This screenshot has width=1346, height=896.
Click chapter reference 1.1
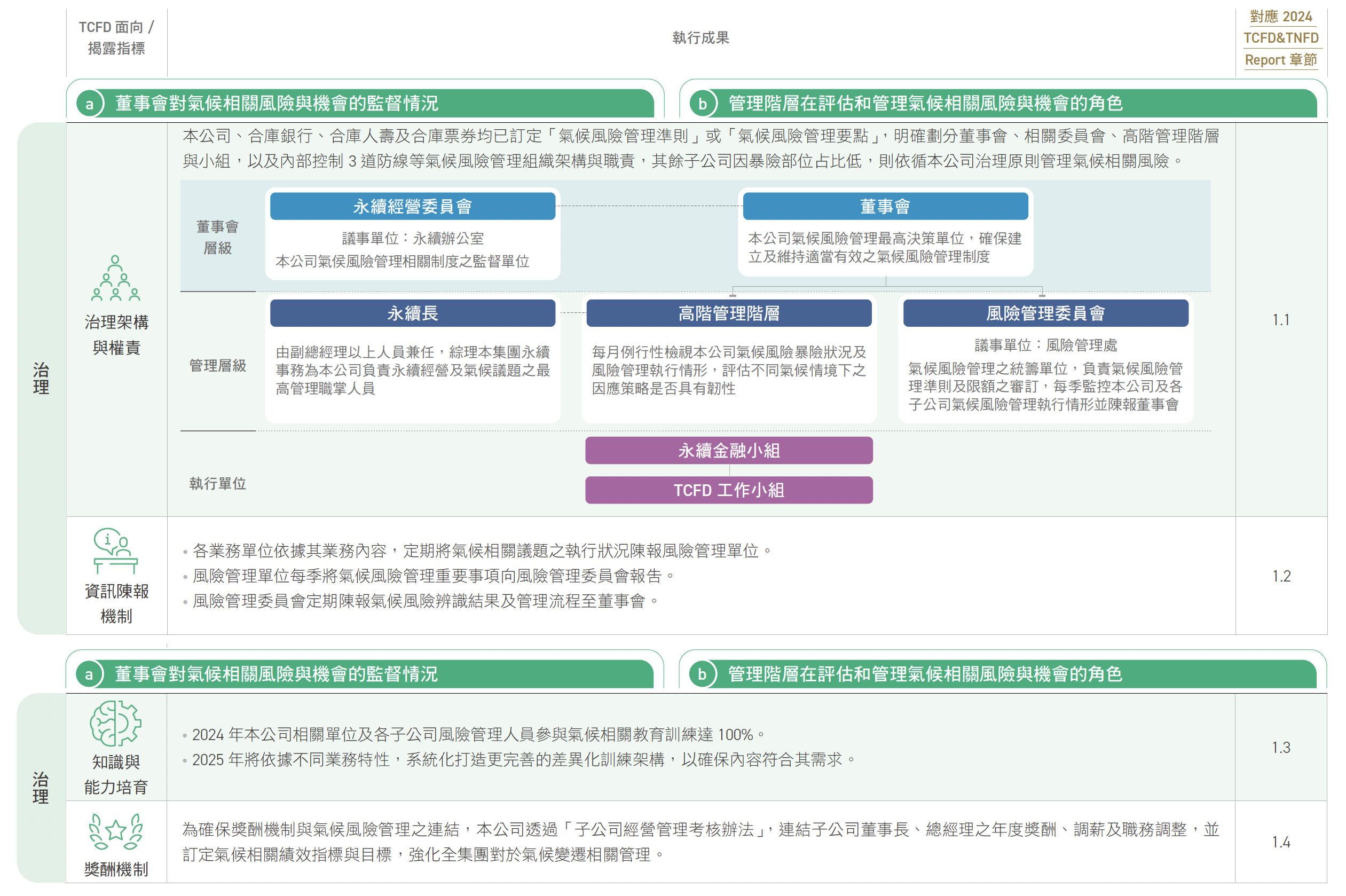coord(1280,320)
